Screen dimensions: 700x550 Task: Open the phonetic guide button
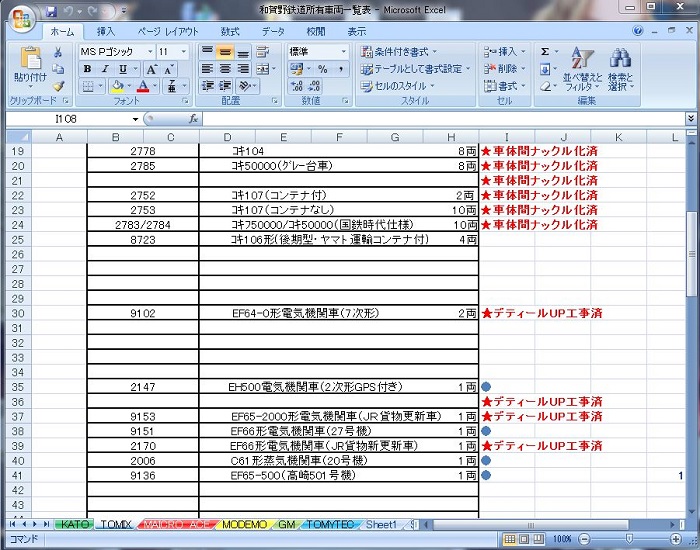tap(172, 86)
